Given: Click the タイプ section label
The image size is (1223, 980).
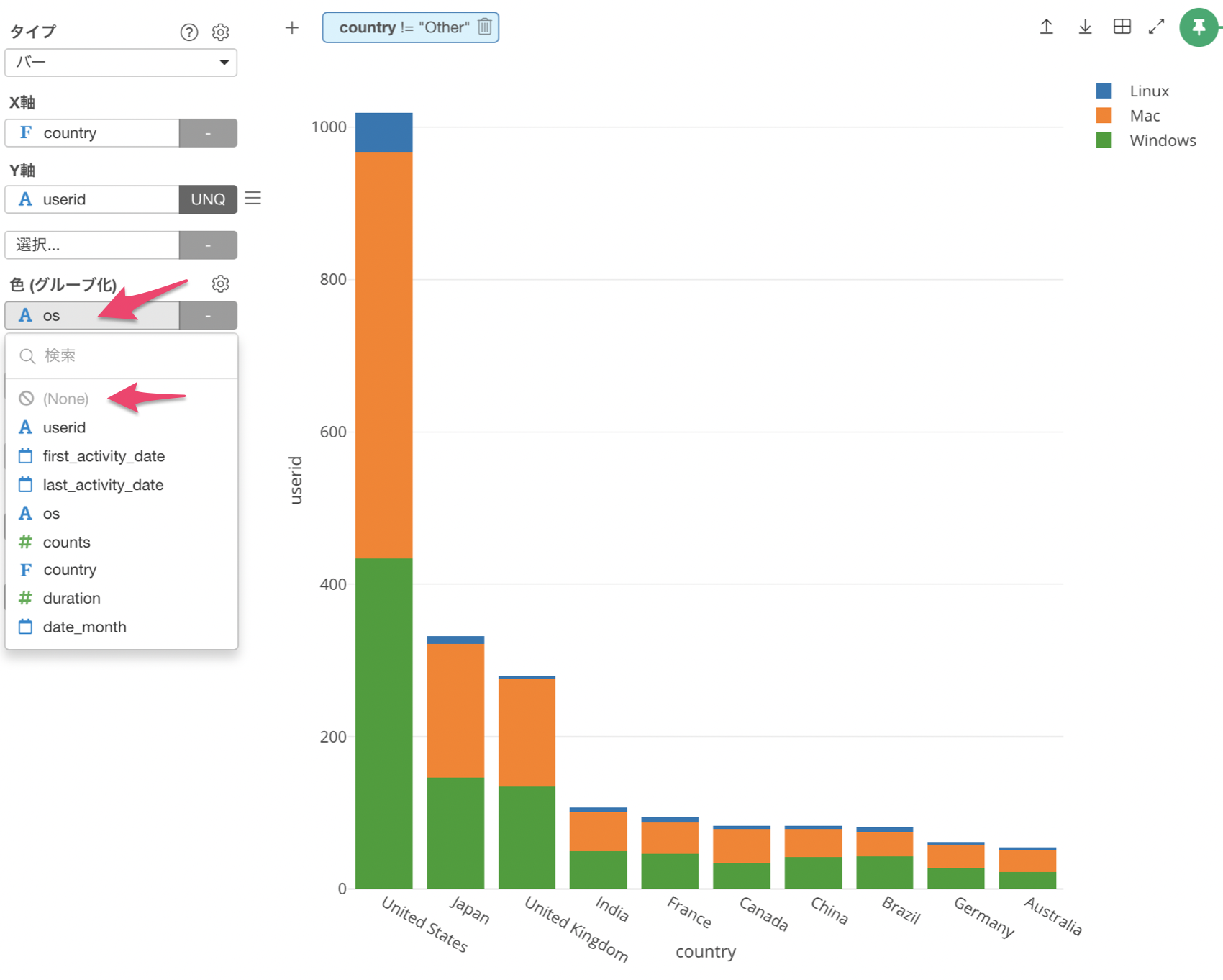Looking at the screenshot, I should 33,32.
